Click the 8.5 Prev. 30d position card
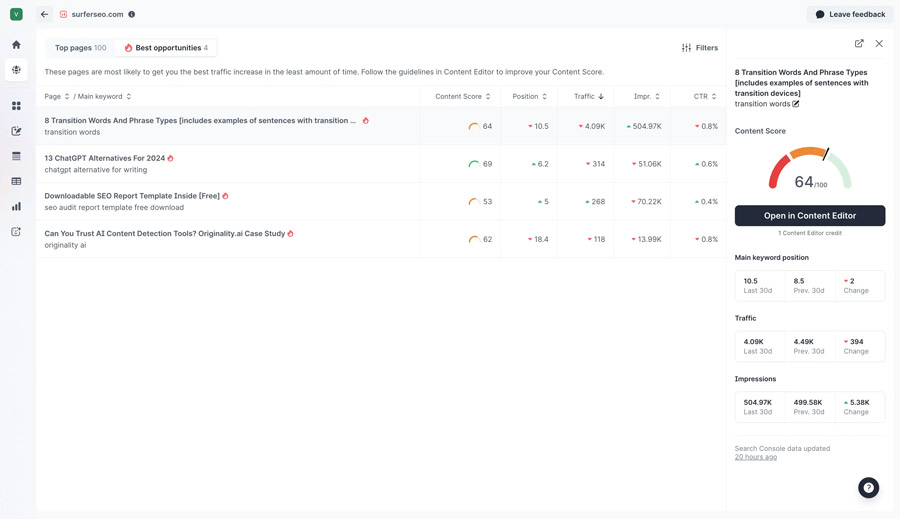Image resolution: width=900 pixels, height=519 pixels. [x=809, y=286]
